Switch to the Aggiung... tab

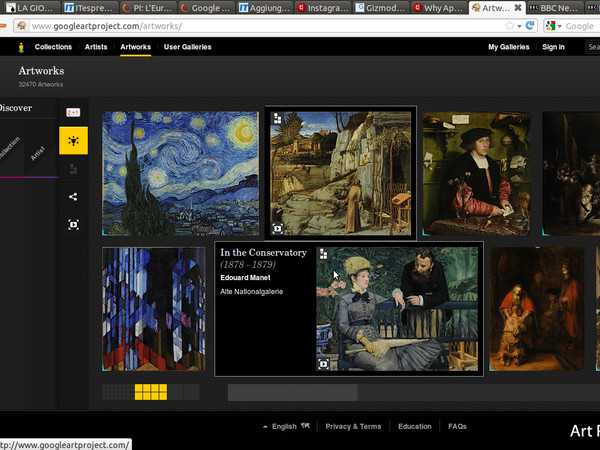tap(265, 8)
